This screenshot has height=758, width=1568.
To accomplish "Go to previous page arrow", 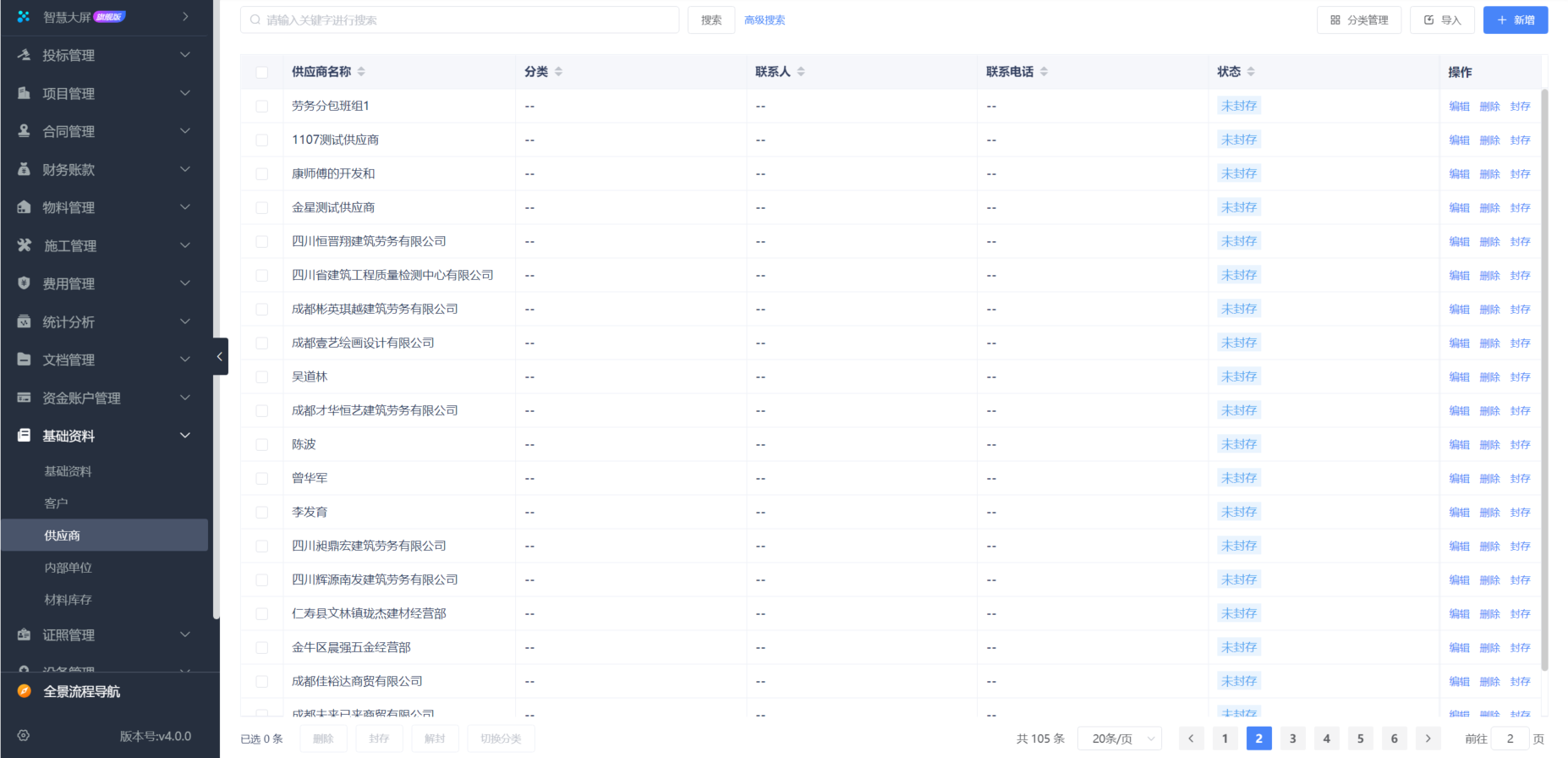I will pyautogui.click(x=1191, y=739).
